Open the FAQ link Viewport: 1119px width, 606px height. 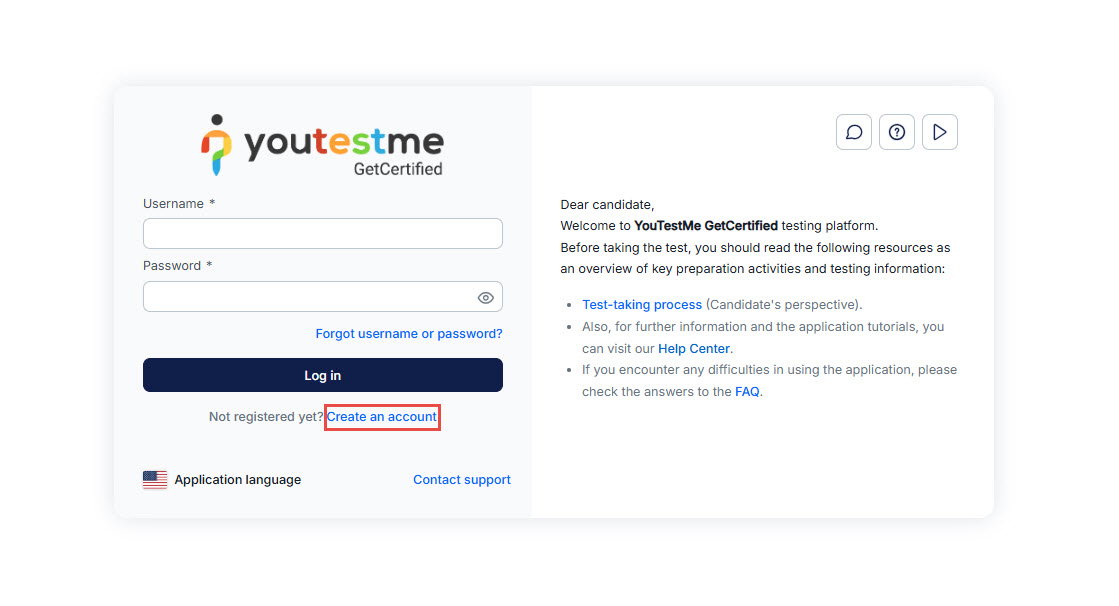[x=747, y=392]
